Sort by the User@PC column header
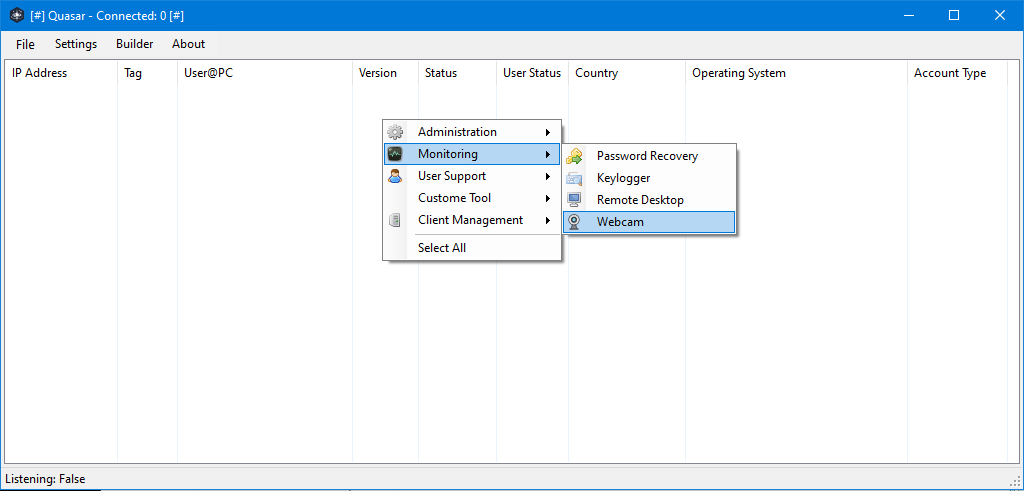 point(265,73)
